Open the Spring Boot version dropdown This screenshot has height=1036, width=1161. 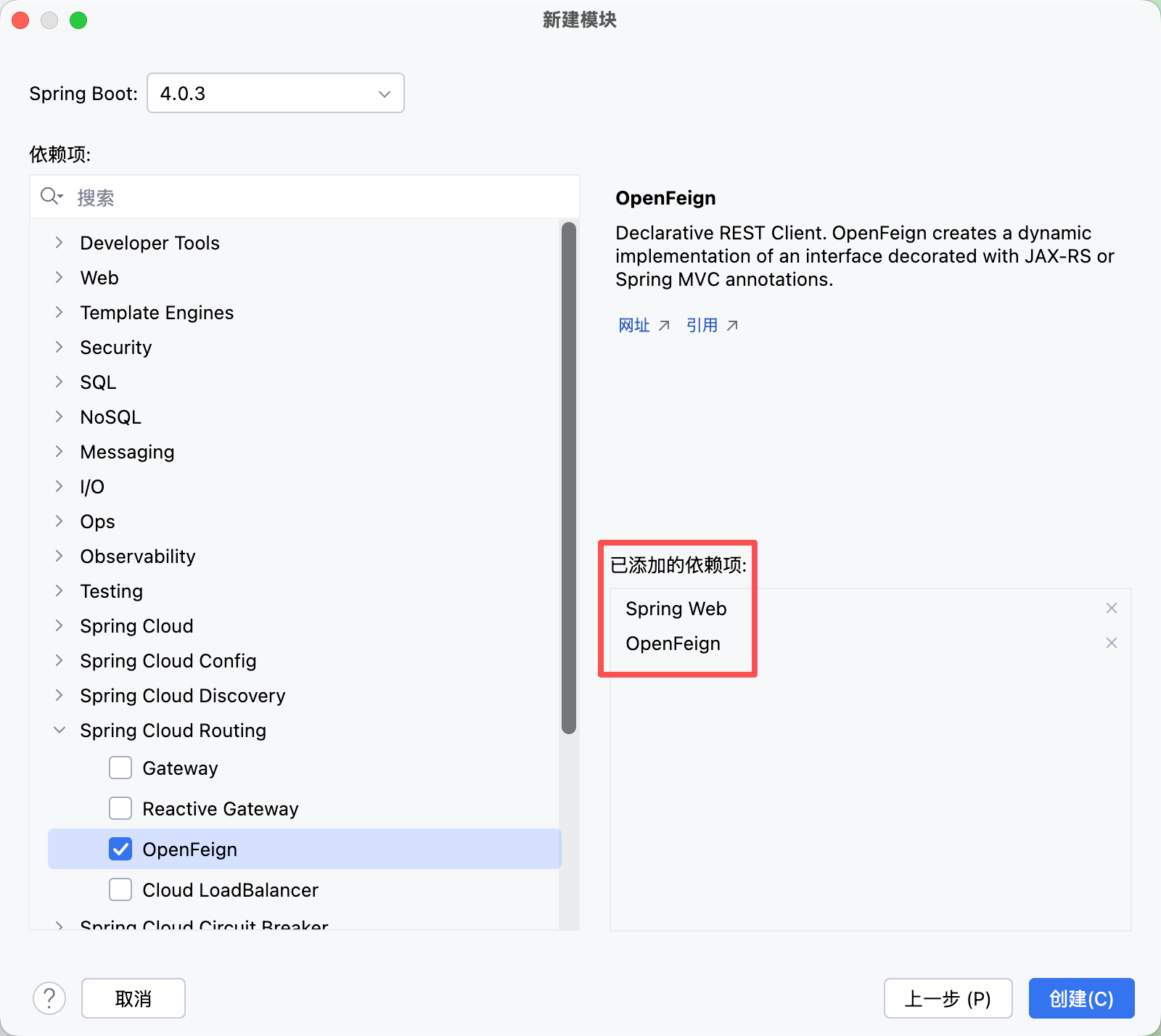[x=275, y=93]
